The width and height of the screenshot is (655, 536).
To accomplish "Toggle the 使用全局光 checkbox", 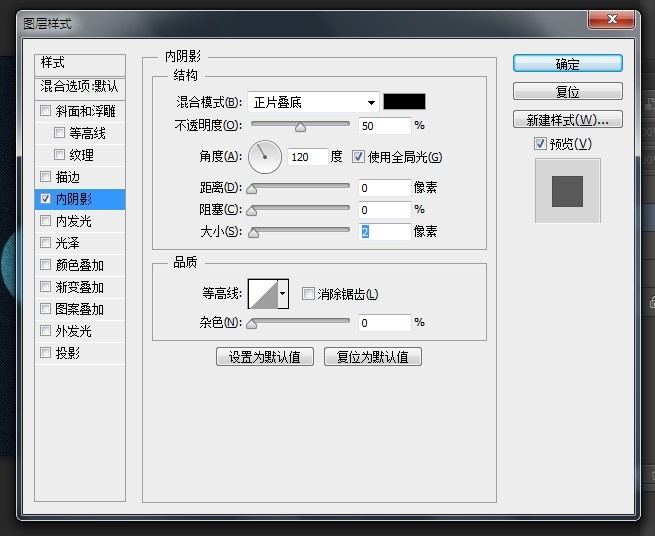I will click(x=359, y=157).
